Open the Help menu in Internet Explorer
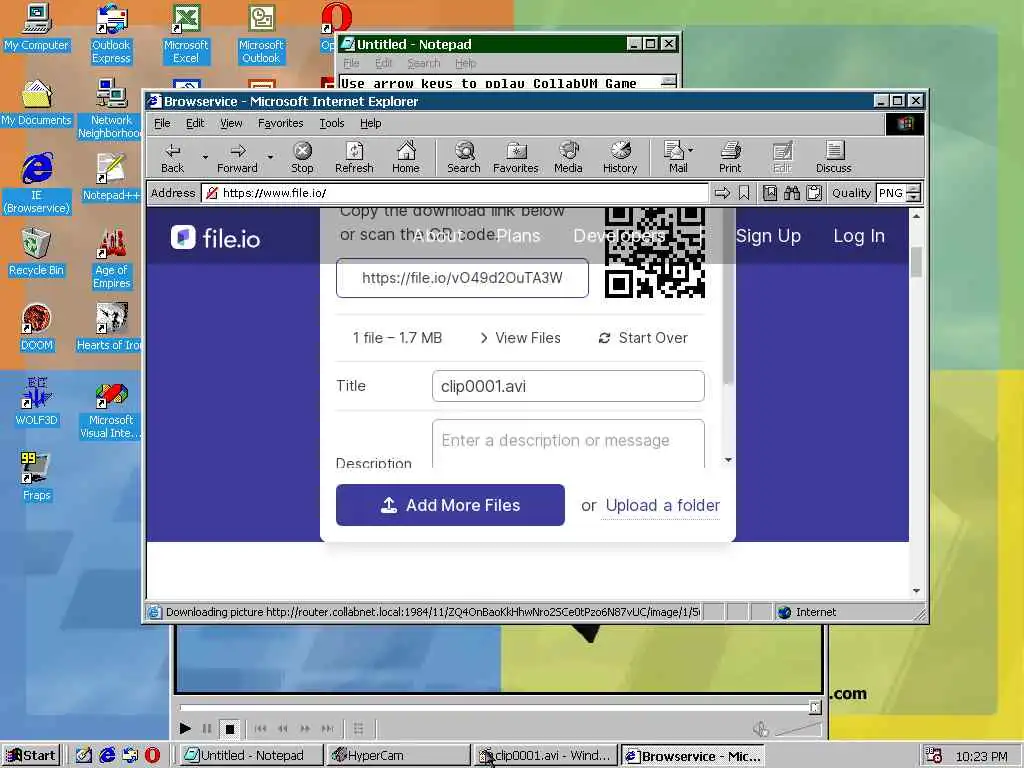1024x768 pixels. (370, 123)
